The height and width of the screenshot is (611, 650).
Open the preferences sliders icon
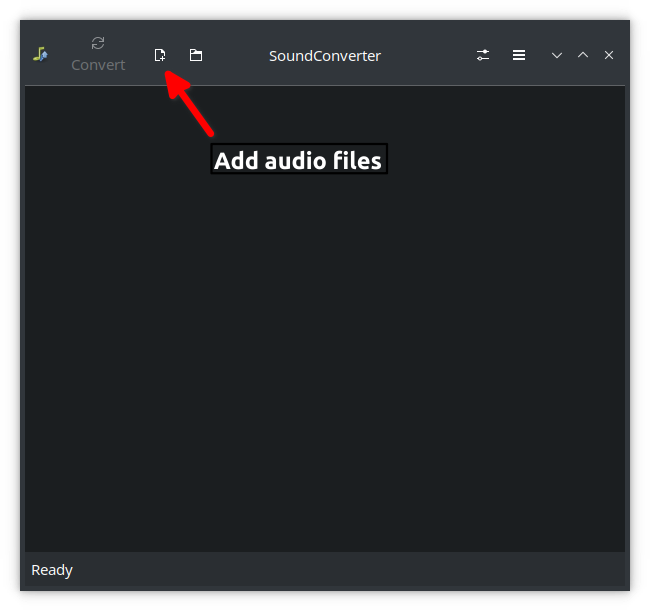[483, 55]
